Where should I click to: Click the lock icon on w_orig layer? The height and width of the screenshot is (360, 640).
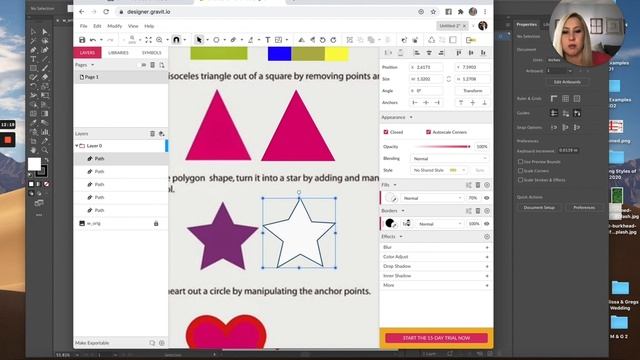click(156, 223)
